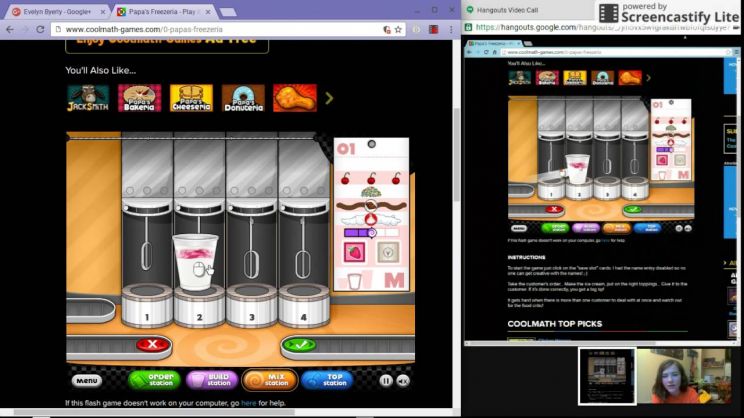Open the Papa's Cheeseria game thumbnail
The width and height of the screenshot is (744, 418).
click(x=191, y=98)
